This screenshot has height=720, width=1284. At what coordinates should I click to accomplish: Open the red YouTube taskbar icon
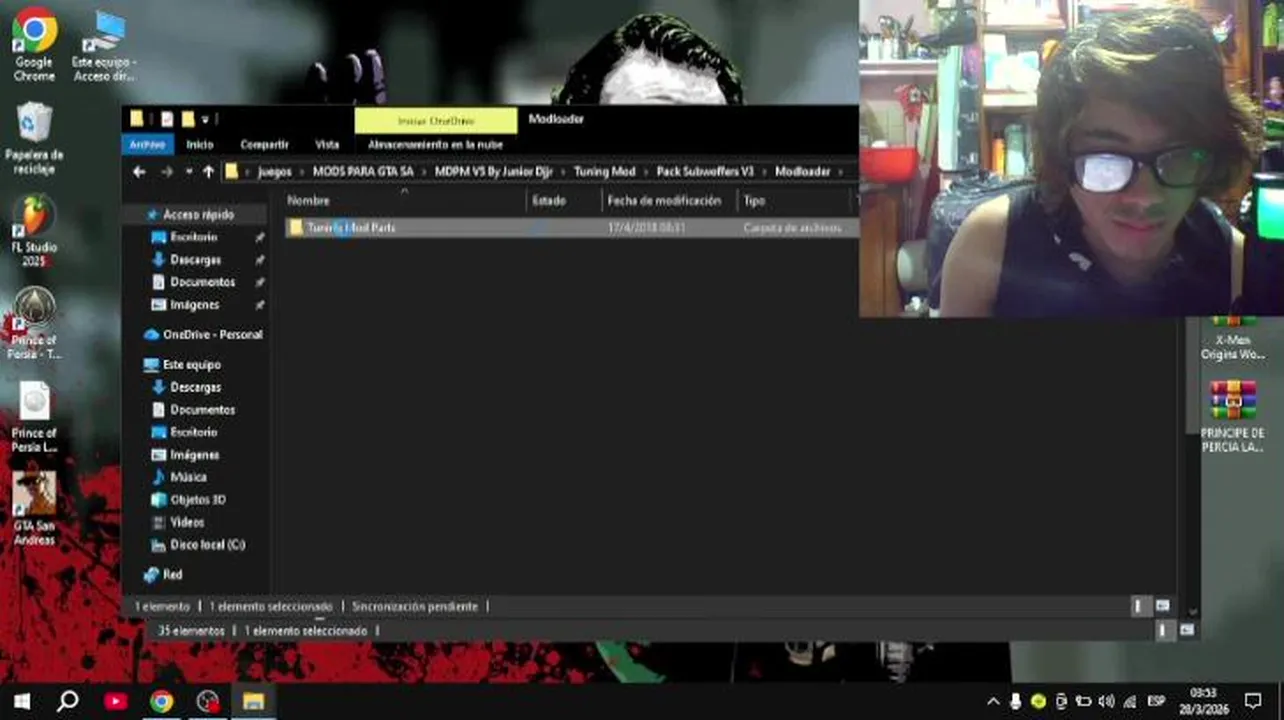pos(115,701)
